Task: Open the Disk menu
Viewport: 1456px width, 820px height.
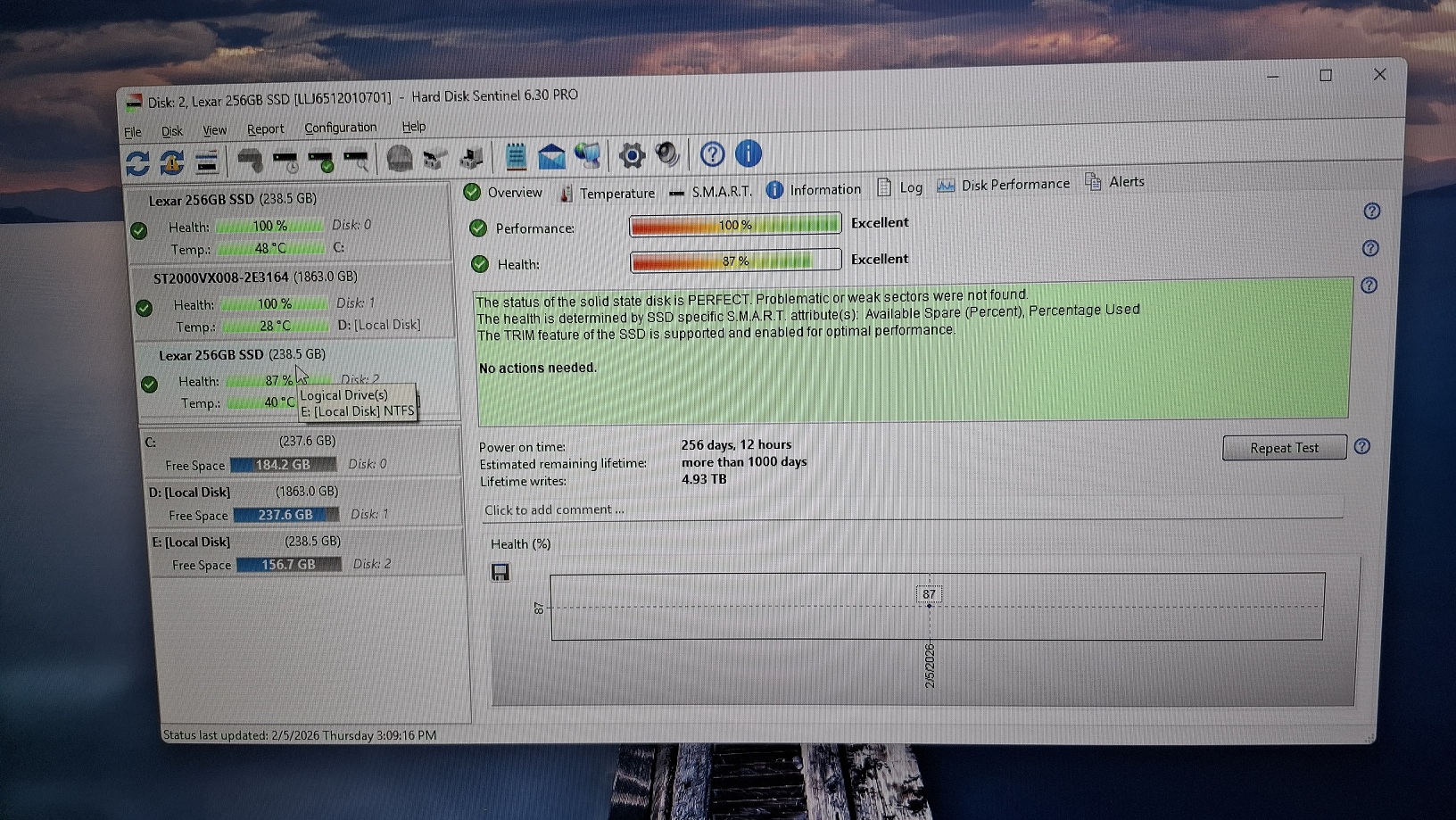Action: (171, 131)
